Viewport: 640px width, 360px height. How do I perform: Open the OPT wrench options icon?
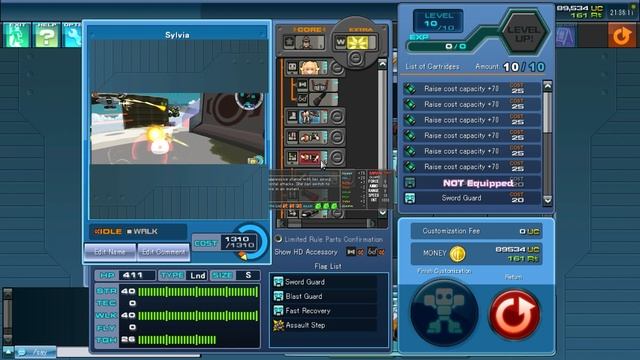(72, 35)
